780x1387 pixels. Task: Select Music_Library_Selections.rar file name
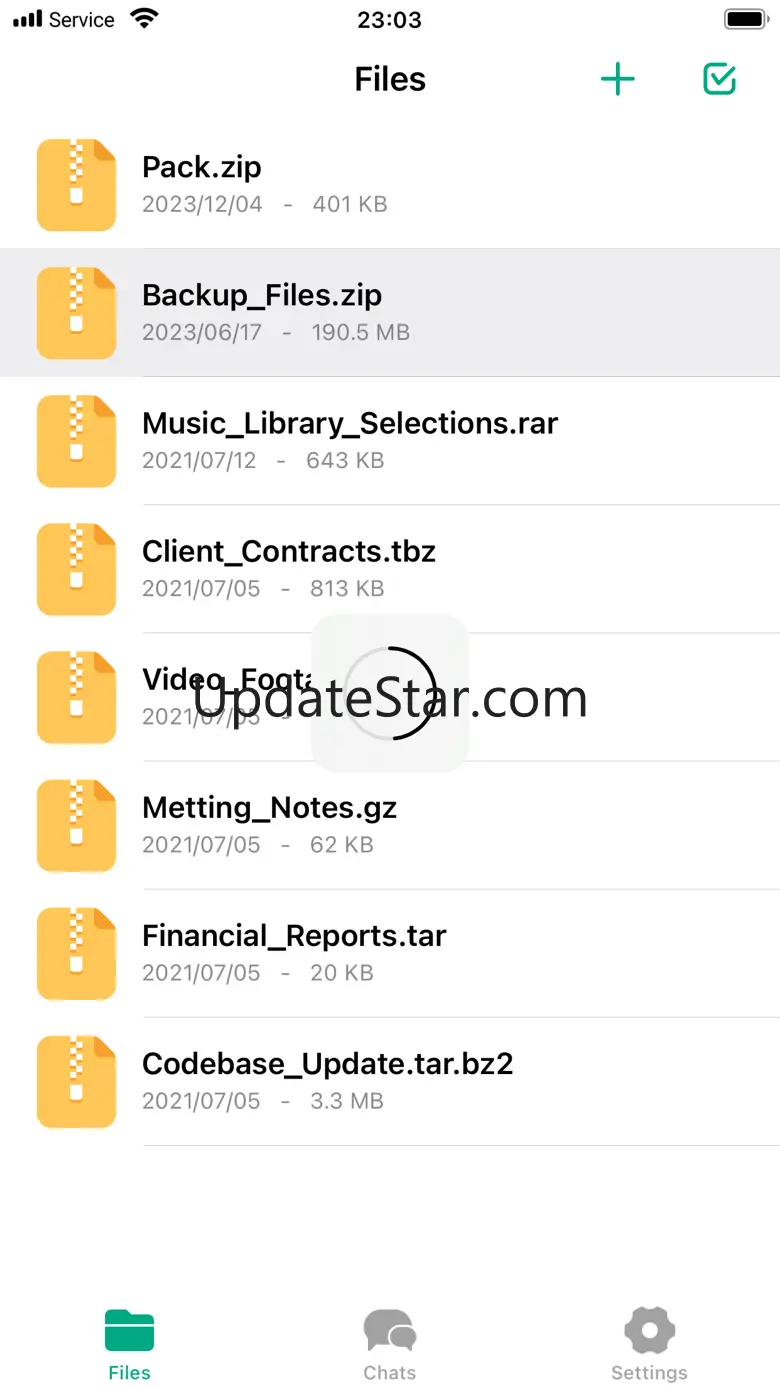350,423
